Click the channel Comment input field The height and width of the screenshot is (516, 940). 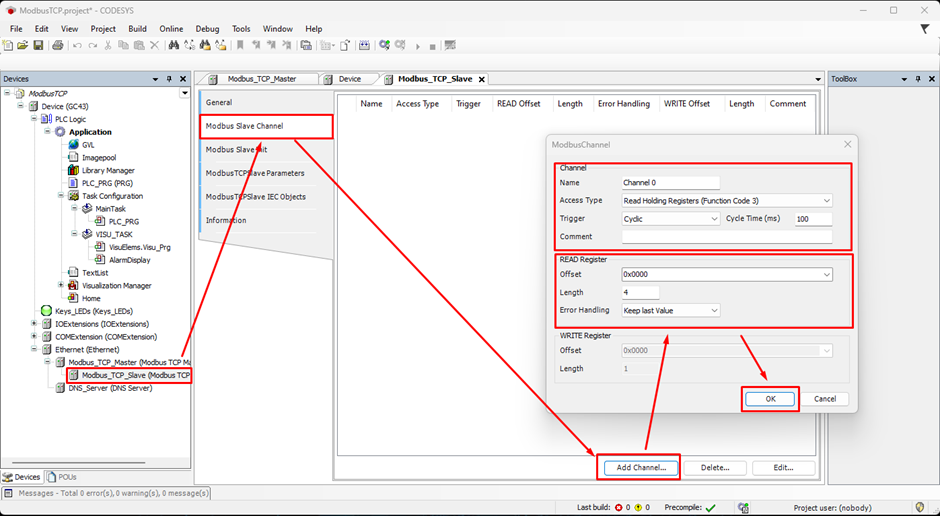(x=727, y=237)
